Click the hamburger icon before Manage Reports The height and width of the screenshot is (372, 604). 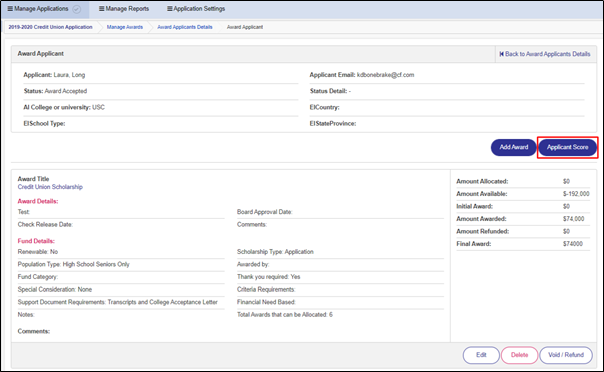102,8
